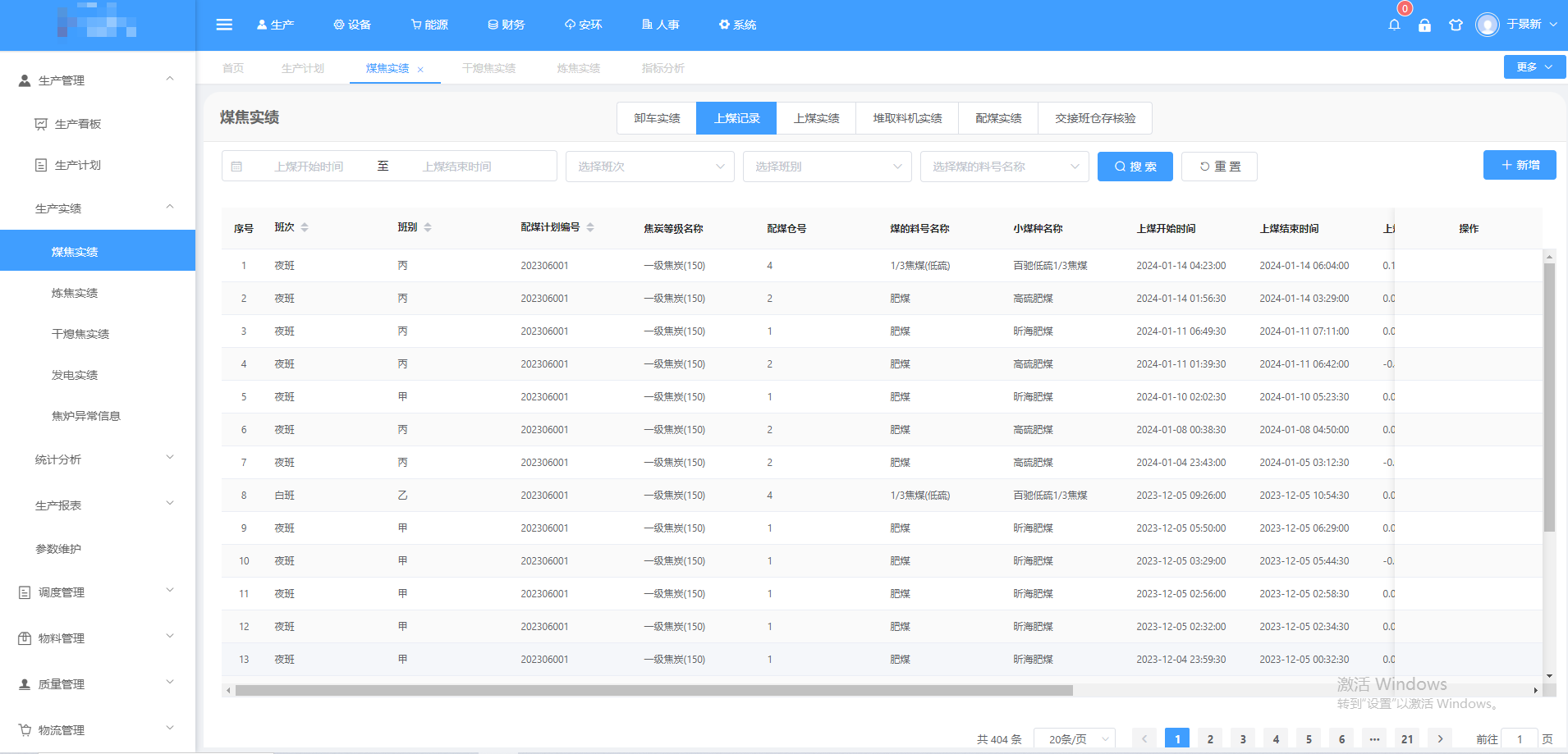1568x754 pixels.
Task: Click the table horizontal scrollbar thumb
Action: tap(653, 691)
